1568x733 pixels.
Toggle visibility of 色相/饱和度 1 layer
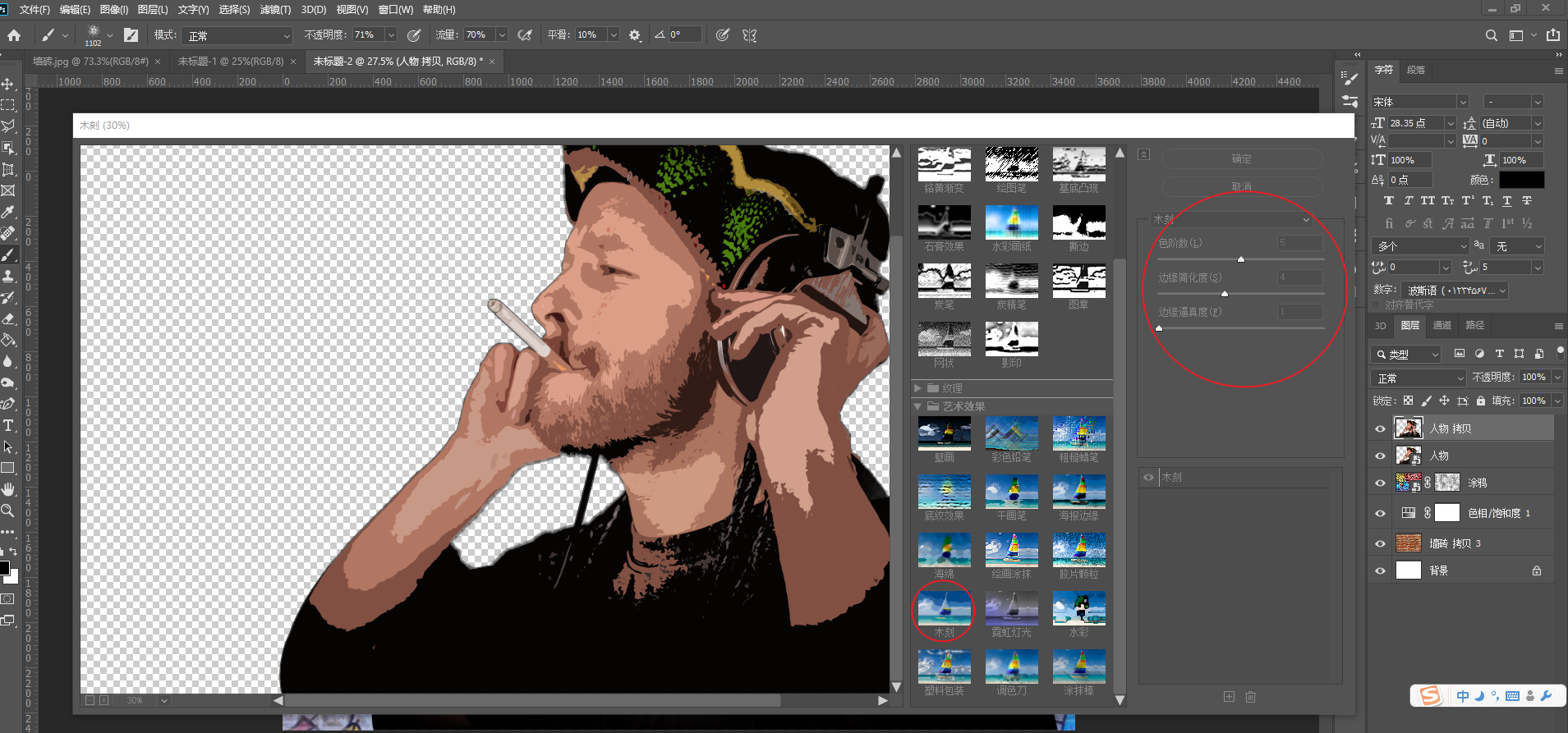pos(1380,513)
